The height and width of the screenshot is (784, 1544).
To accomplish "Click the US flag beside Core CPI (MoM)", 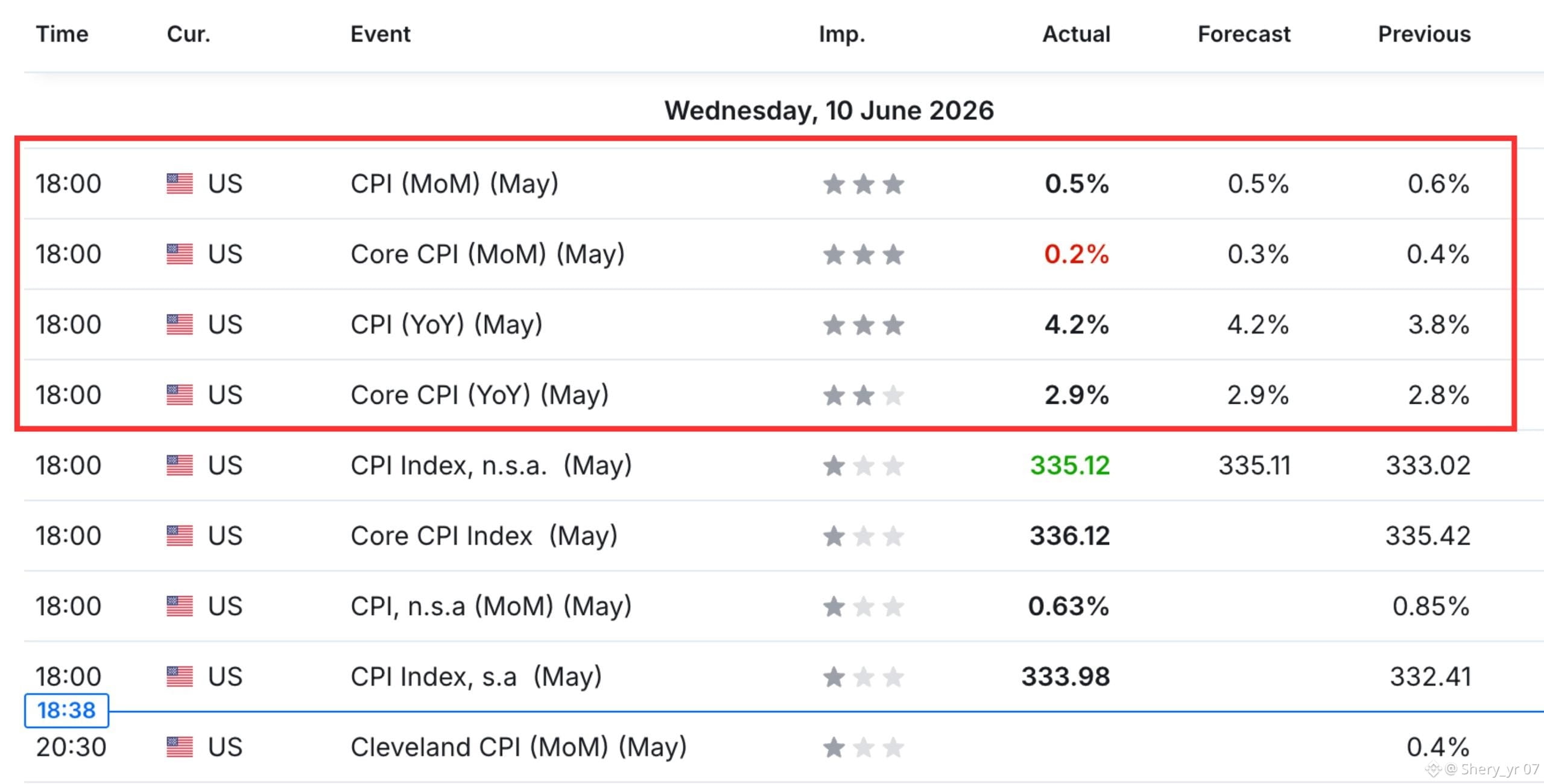I will click(x=180, y=254).
